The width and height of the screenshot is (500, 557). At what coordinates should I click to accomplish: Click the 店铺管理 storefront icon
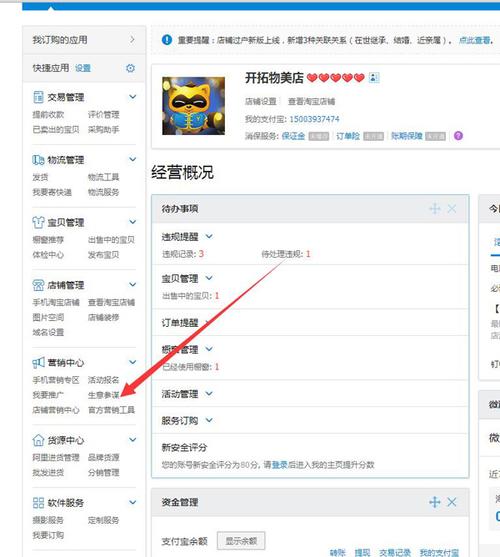38,285
